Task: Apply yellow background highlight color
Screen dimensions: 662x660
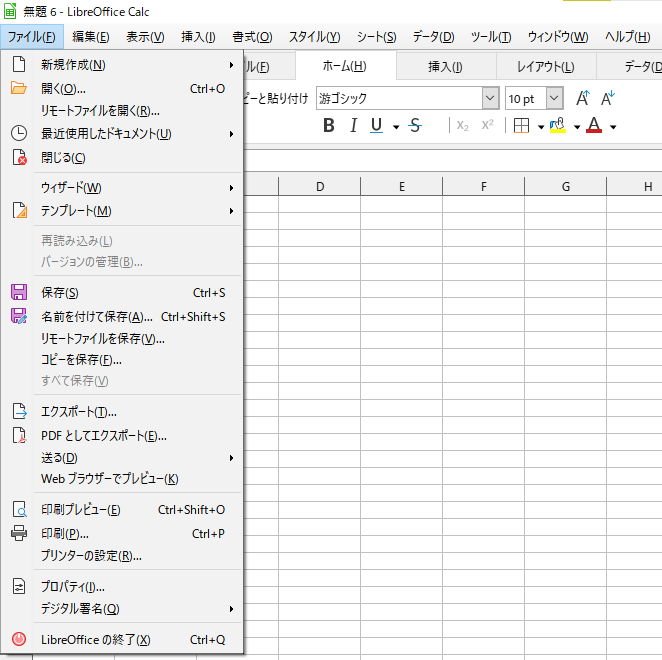Action: 558,125
